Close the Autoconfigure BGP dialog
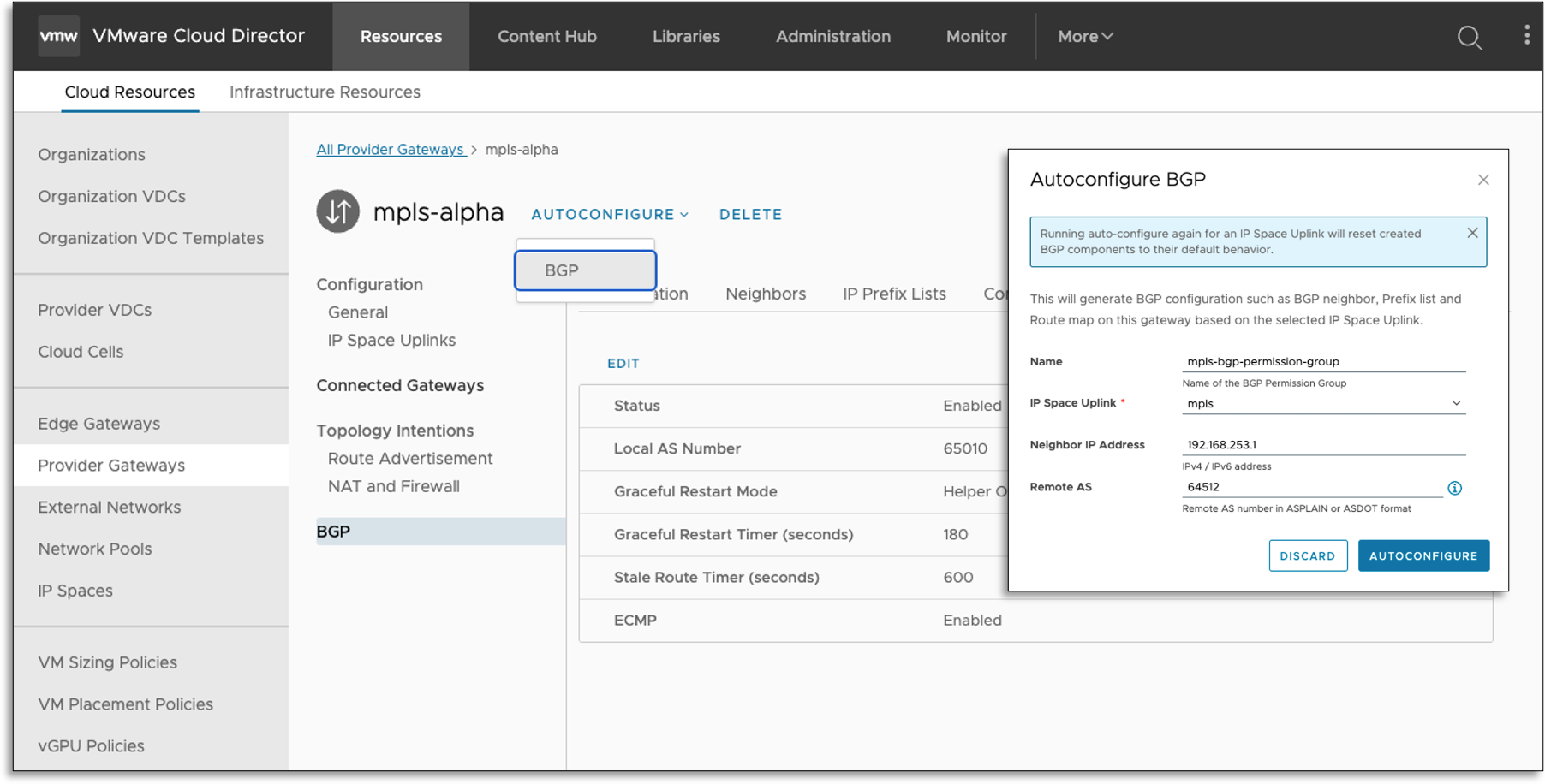Image resolution: width=1545 pixels, height=784 pixels. click(1483, 180)
